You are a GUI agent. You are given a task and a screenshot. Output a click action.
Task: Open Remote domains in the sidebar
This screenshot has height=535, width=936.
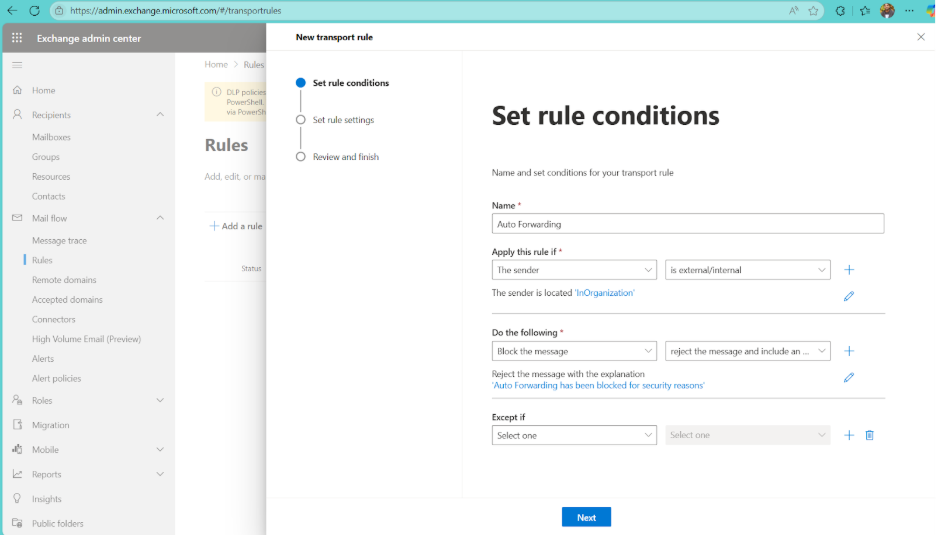tap(64, 279)
